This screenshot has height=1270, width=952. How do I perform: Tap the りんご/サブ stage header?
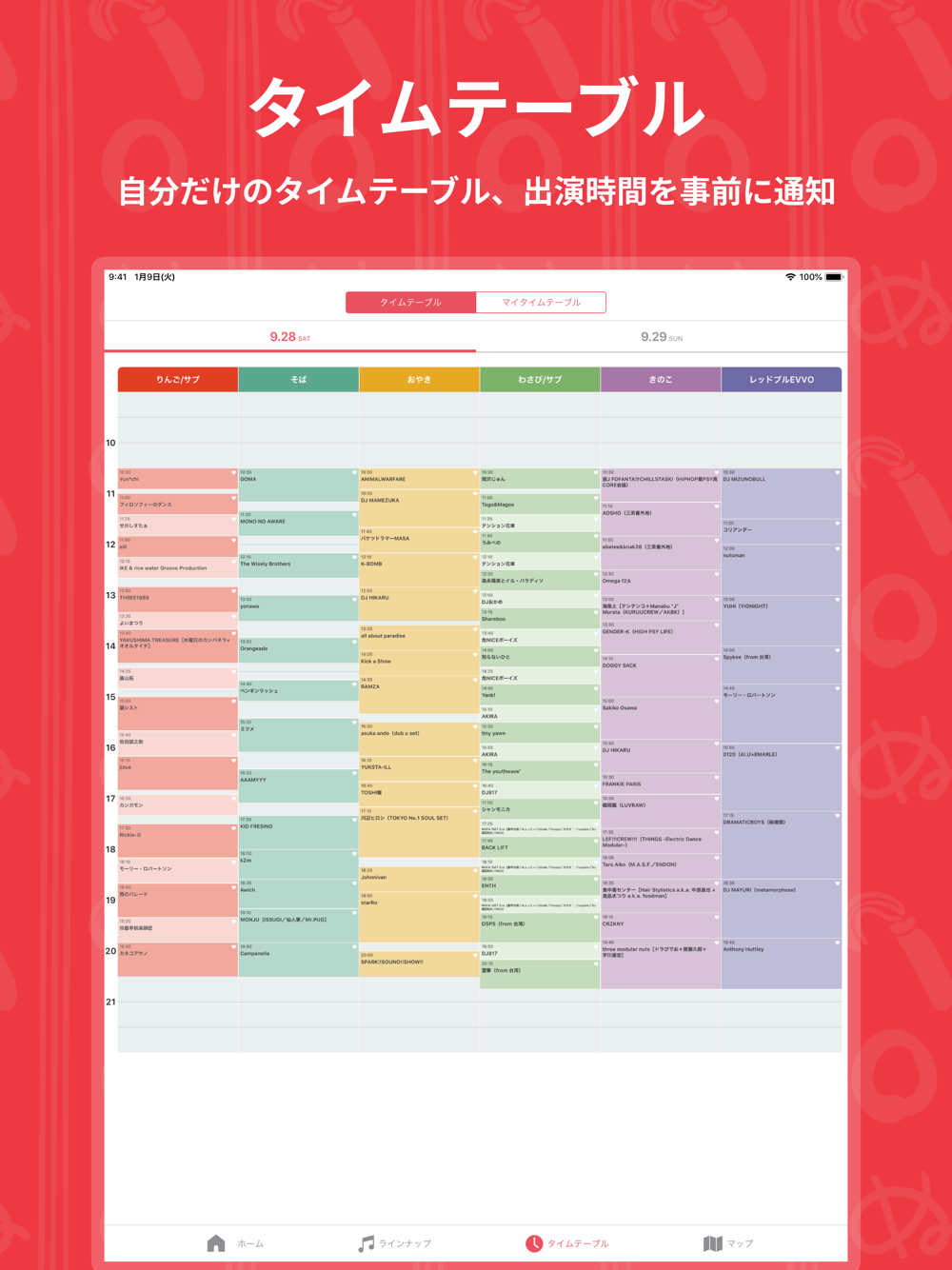(x=178, y=379)
